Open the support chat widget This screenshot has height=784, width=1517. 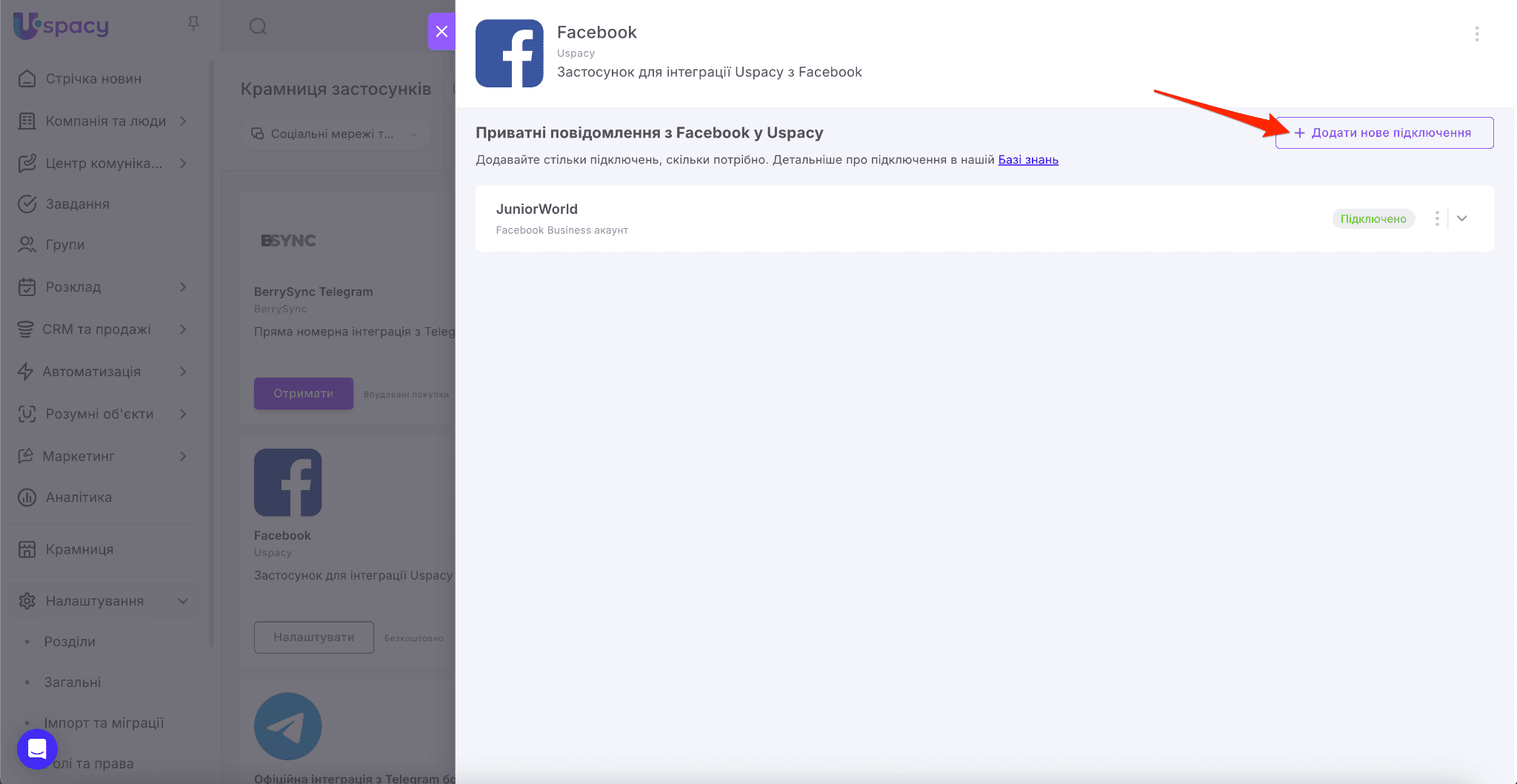pyautogui.click(x=37, y=748)
